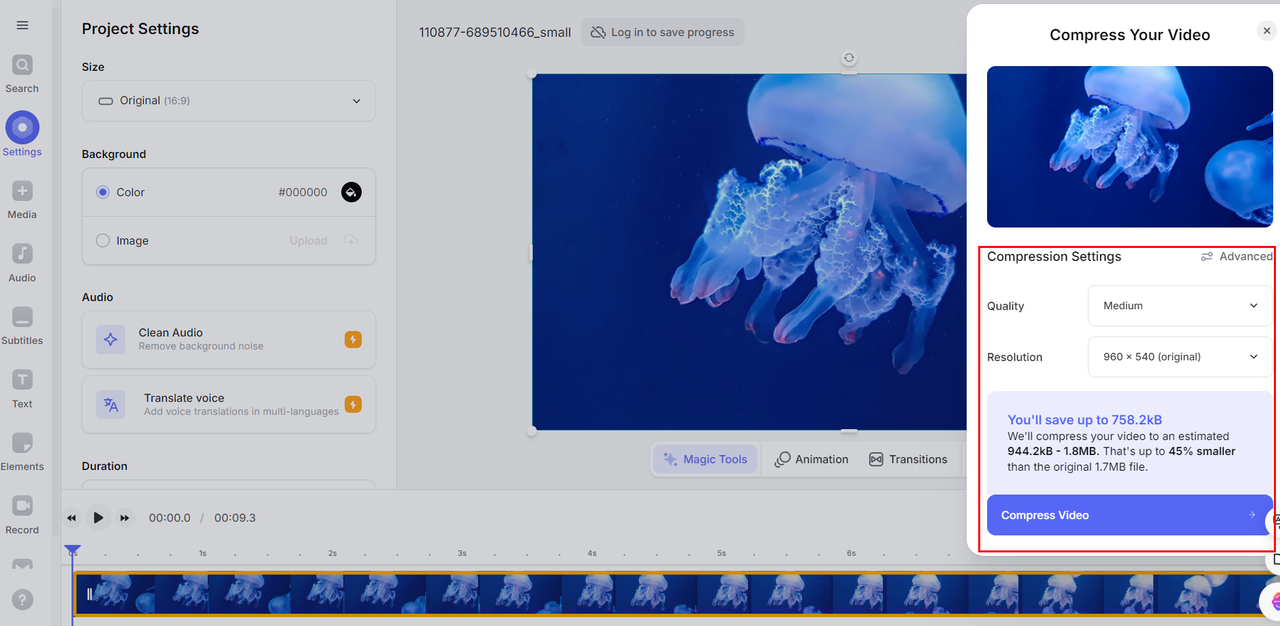Click the Project Settings heading

tap(140, 29)
